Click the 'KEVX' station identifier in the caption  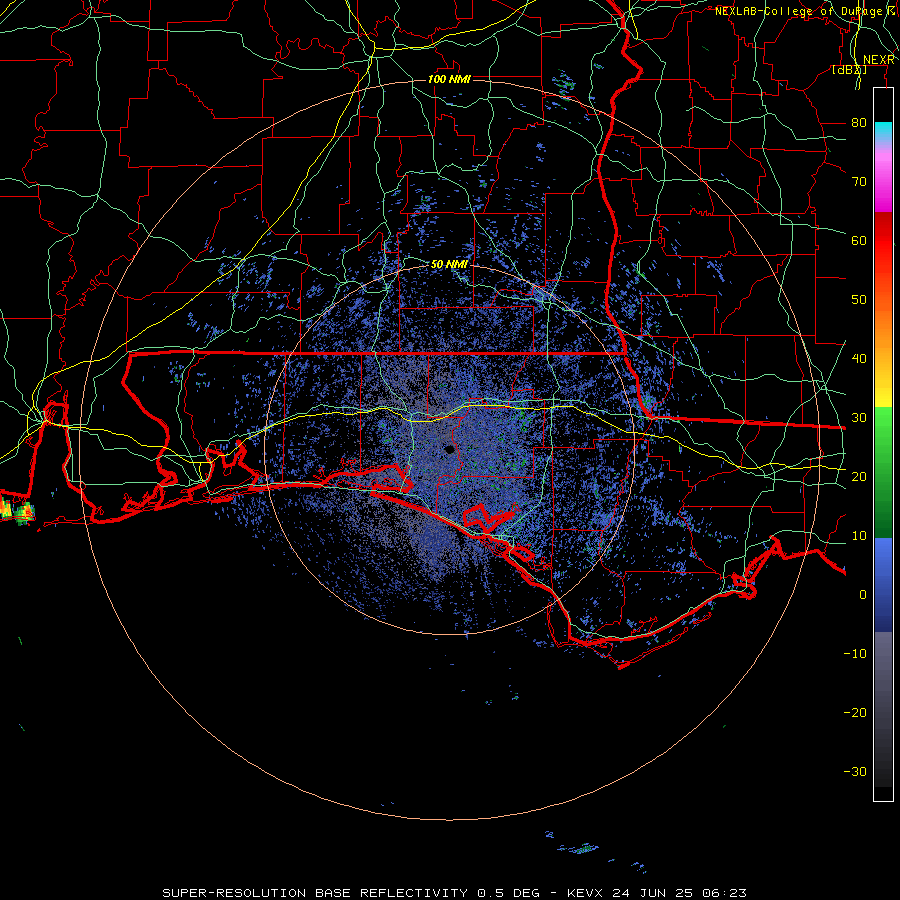(587, 893)
